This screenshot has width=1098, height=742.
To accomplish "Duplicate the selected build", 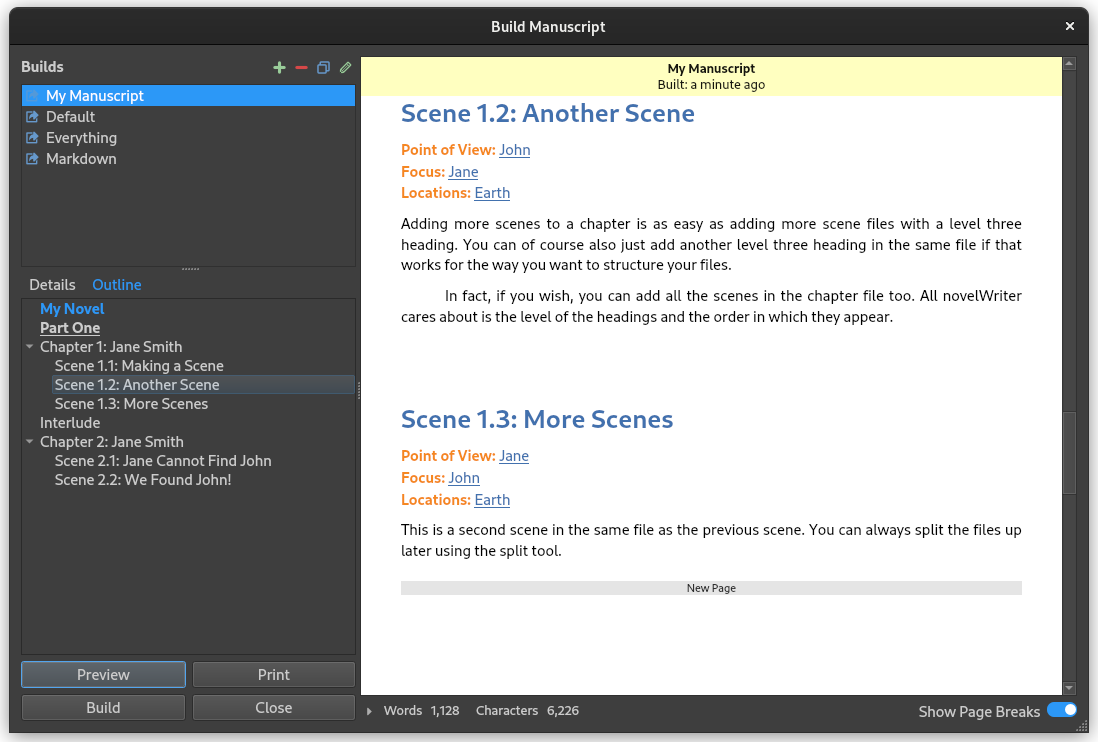I will tap(324, 67).
